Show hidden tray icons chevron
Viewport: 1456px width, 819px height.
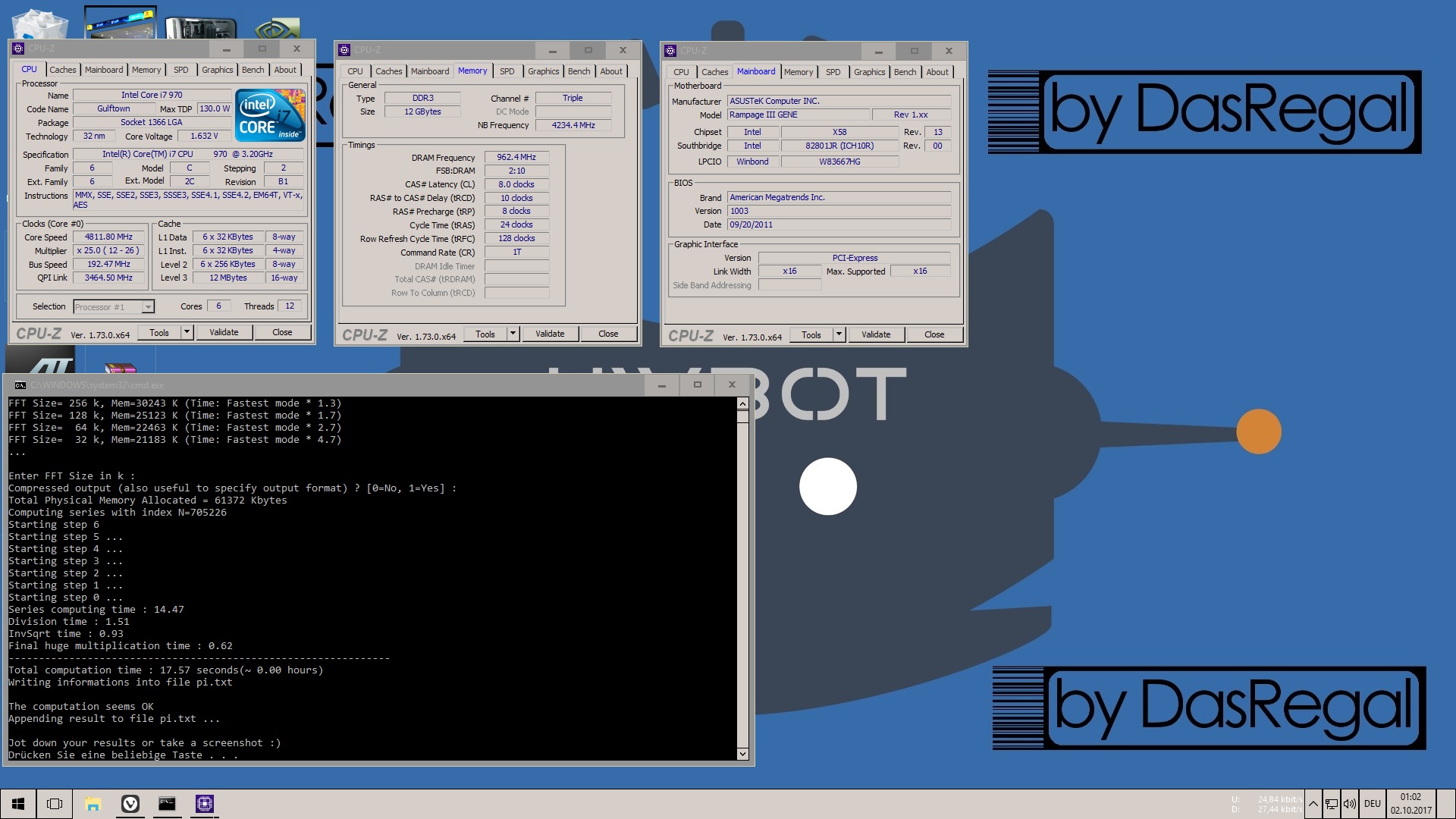coord(1313,804)
